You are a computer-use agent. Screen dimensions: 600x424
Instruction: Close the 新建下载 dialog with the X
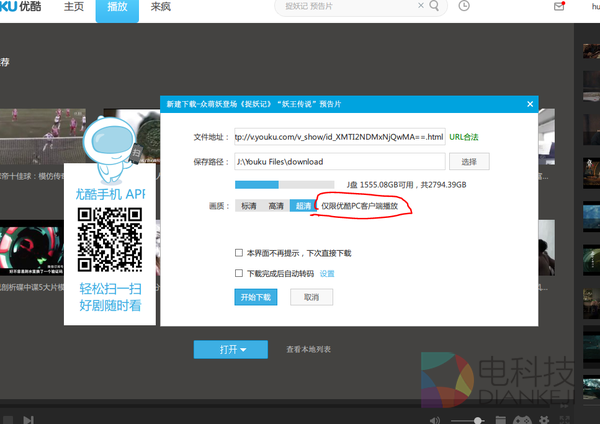530,104
